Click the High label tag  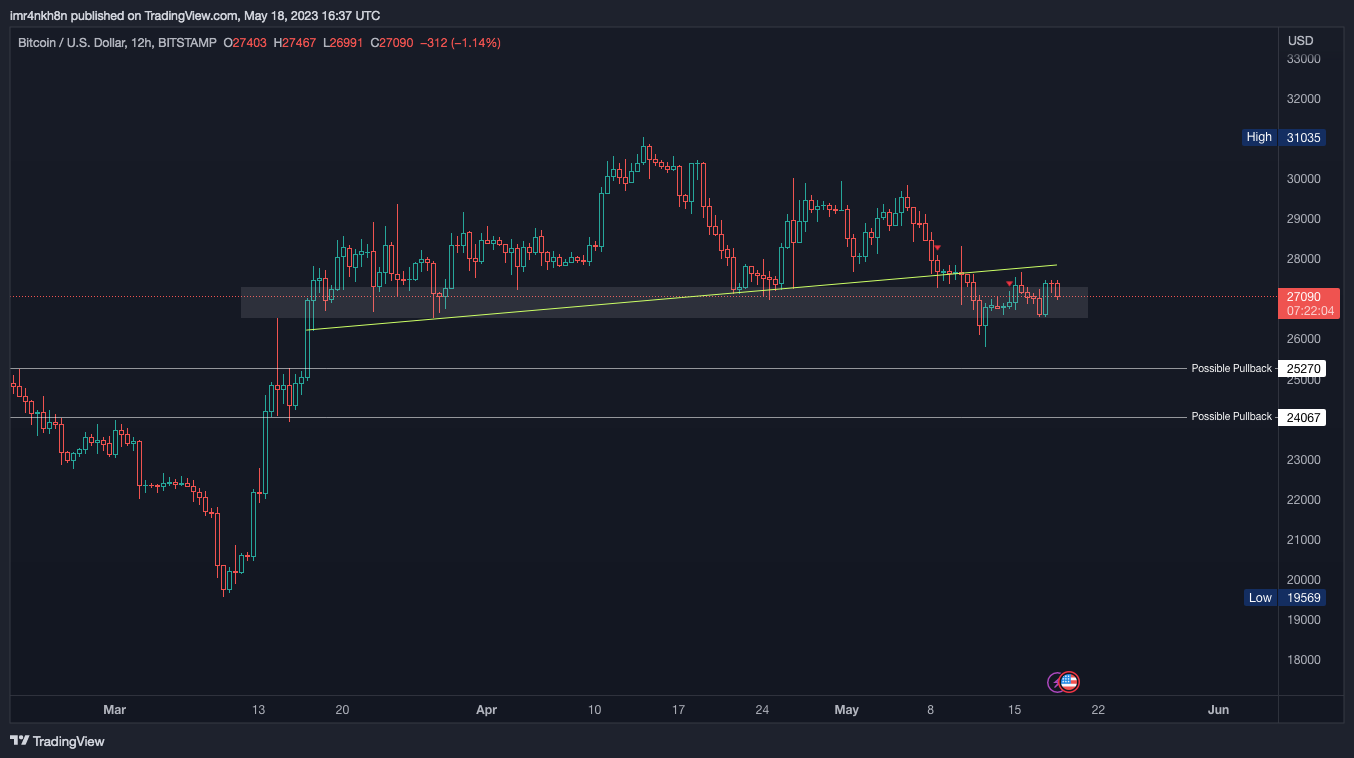[x=1259, y=137]
